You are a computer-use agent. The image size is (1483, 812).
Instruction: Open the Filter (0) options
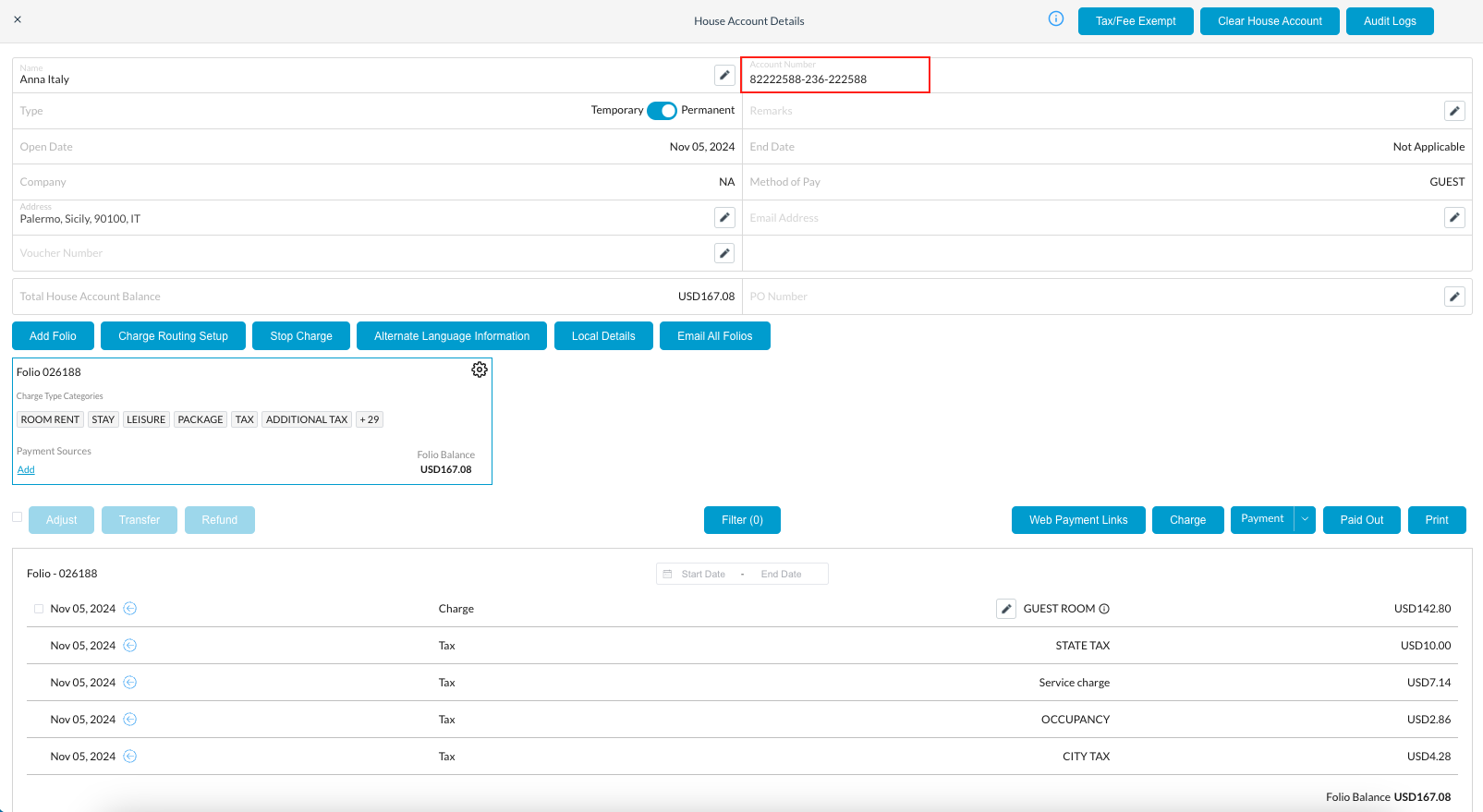tap(742, 520)
